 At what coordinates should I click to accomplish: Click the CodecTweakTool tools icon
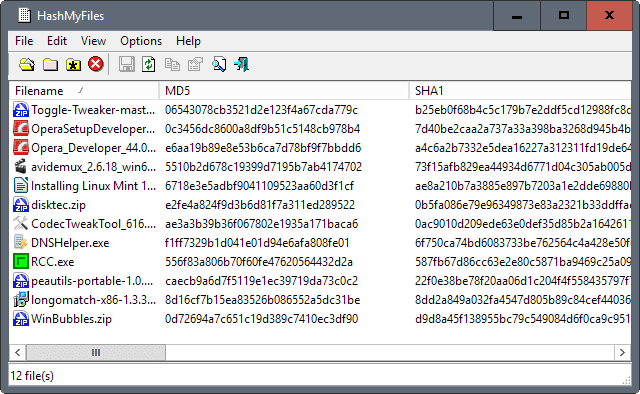click(20, 224)
